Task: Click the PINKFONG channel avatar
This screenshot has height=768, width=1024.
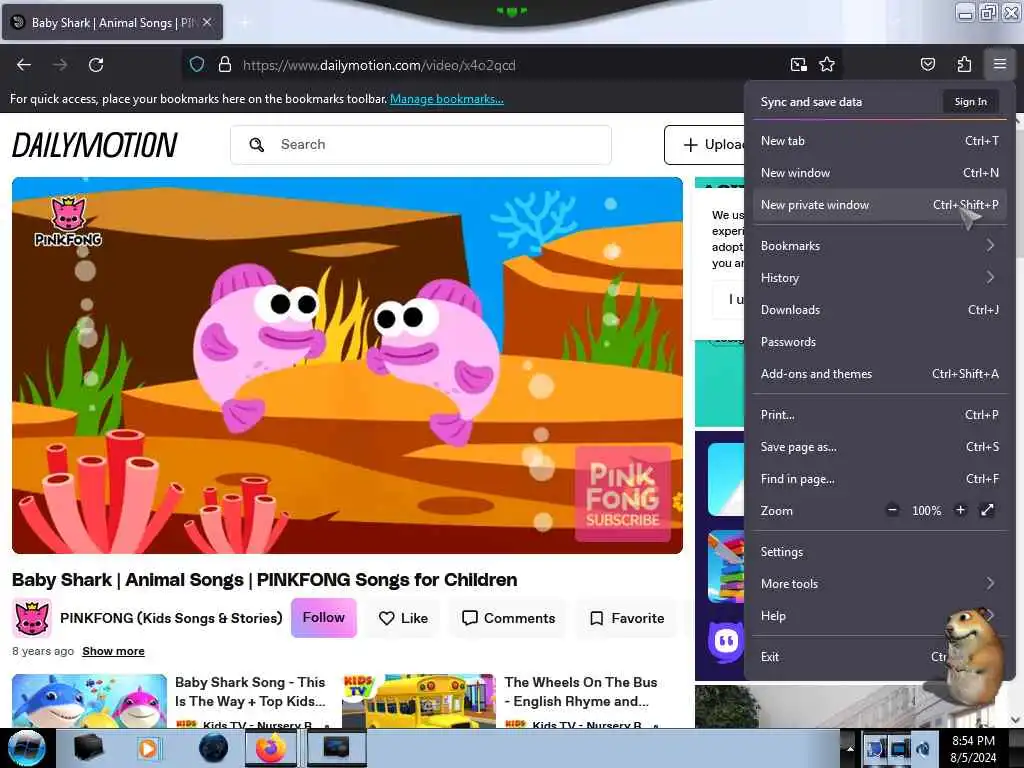Action: [31, 618]
